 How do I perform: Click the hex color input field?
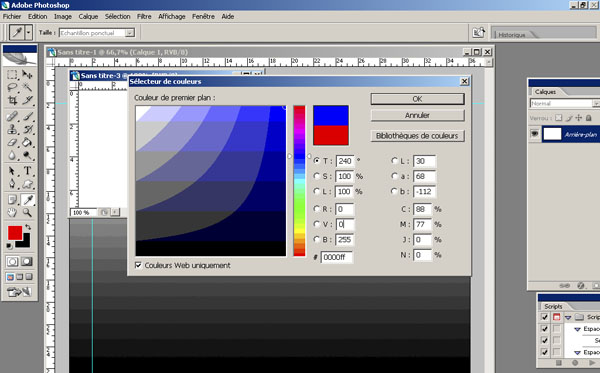tap(336, 257)
